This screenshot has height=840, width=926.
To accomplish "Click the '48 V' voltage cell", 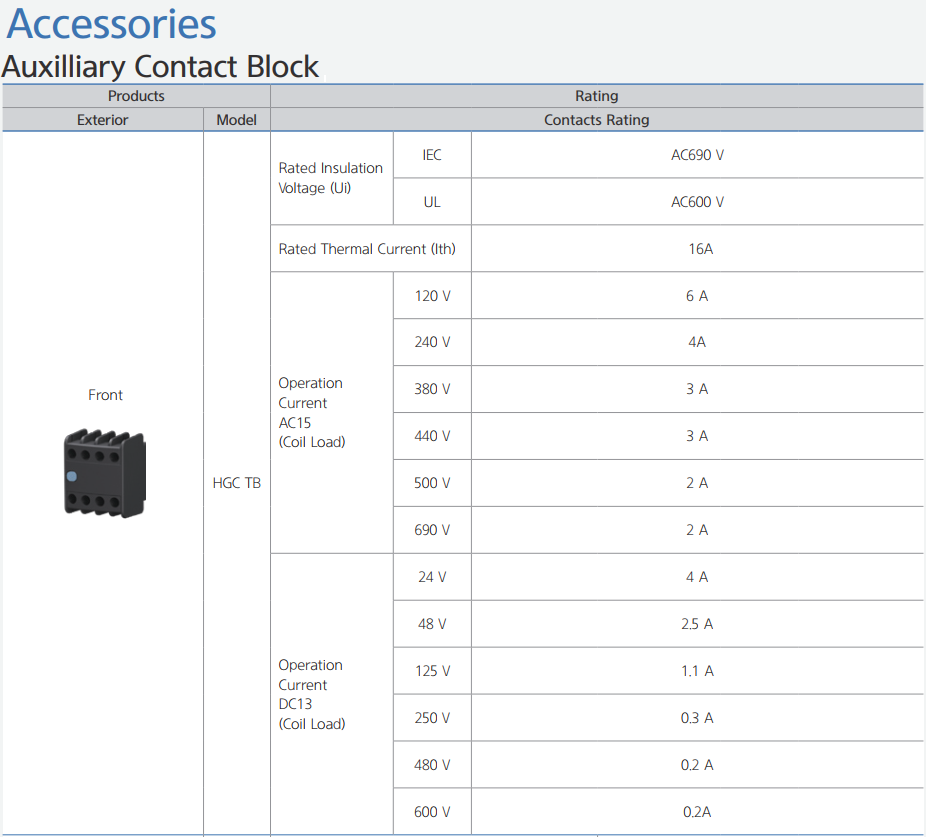I will point(432,624).
